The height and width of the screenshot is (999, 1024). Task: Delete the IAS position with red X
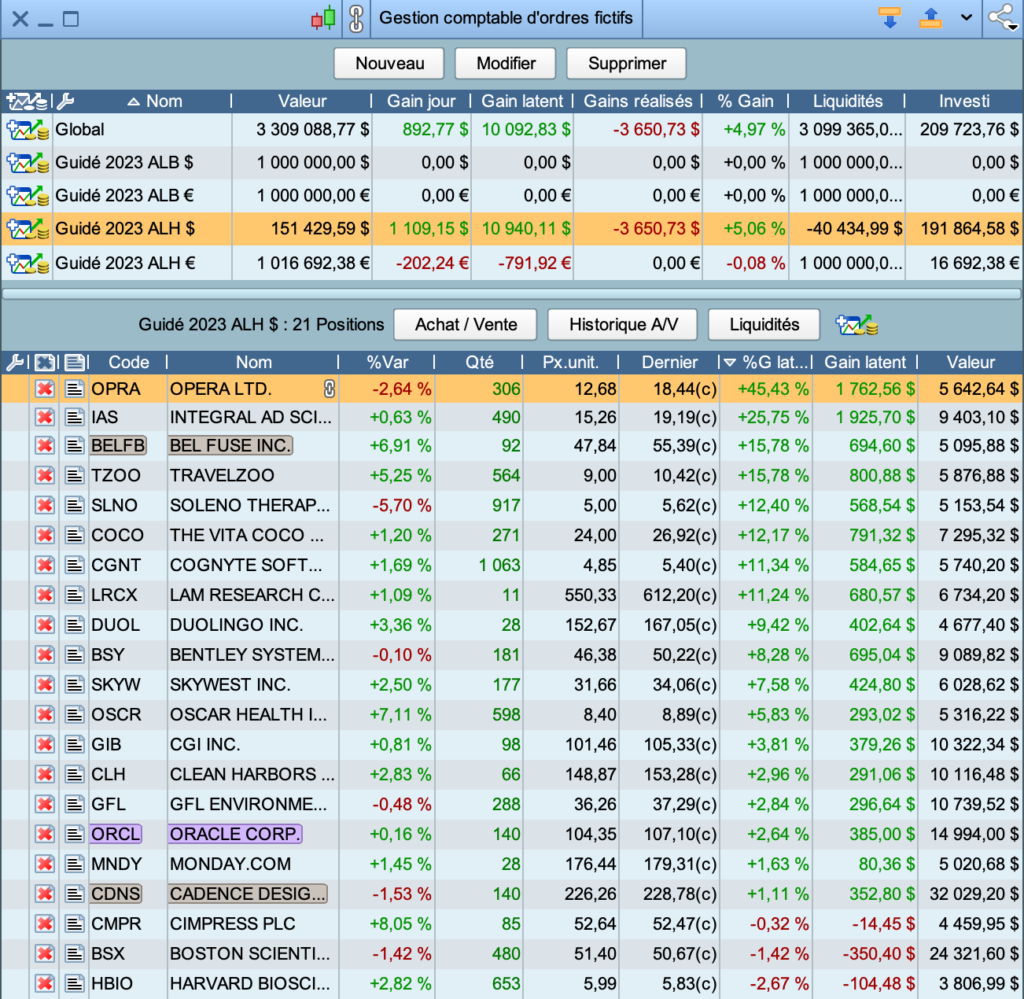click(44, 417)
